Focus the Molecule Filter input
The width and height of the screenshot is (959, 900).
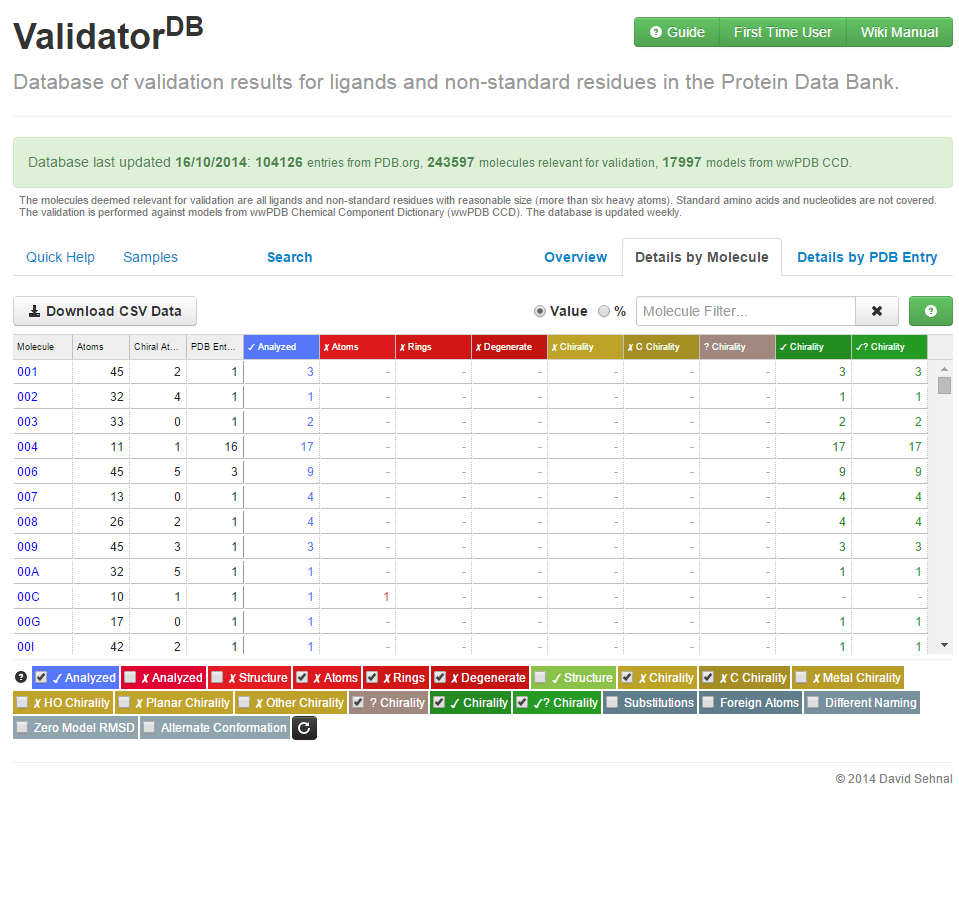click(746, 311)
